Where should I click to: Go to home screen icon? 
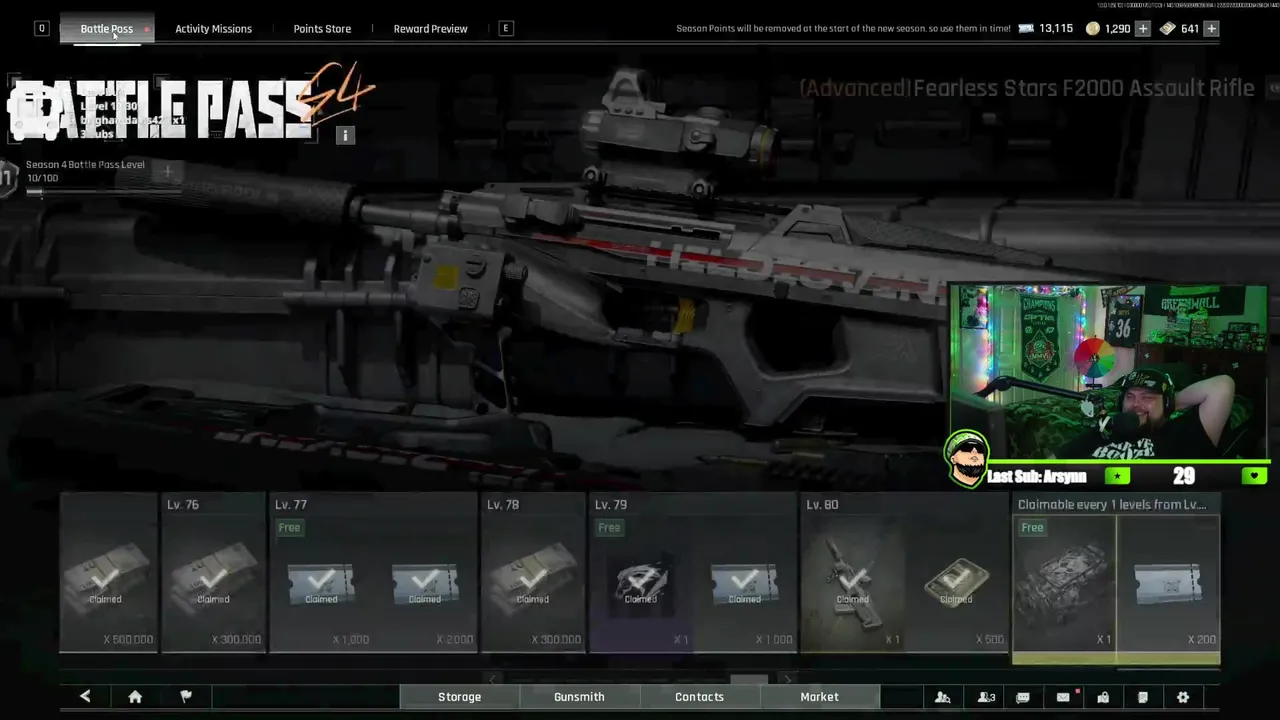point(135,697)
